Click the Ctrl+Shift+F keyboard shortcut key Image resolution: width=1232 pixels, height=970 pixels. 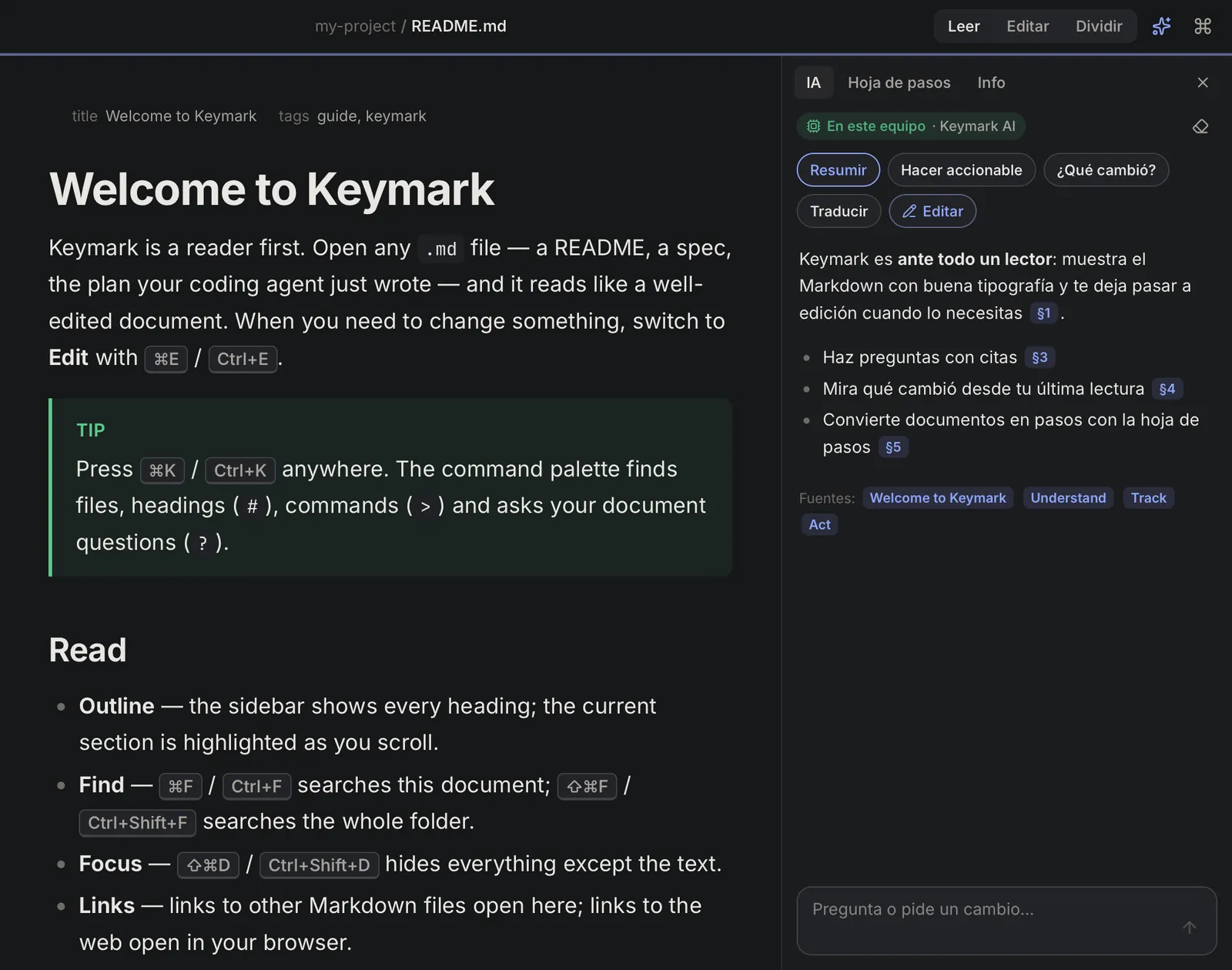(x=138, y=823)
